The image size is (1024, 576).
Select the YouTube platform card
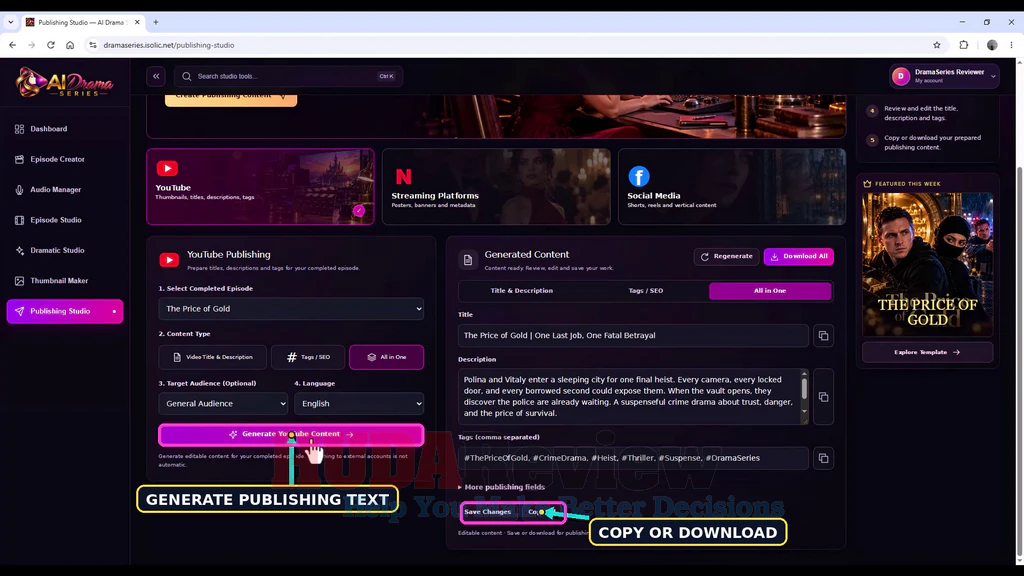click(x=261, y=187)
